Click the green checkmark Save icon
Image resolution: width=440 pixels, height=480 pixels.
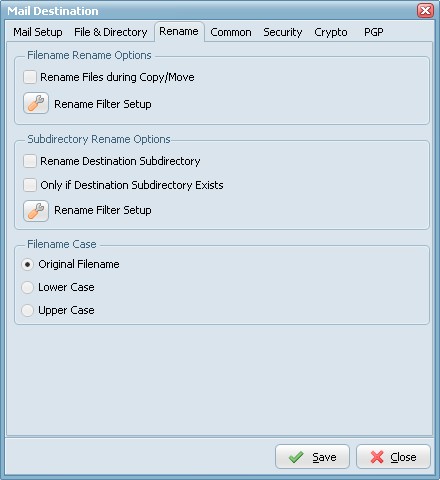click(296, 457)
